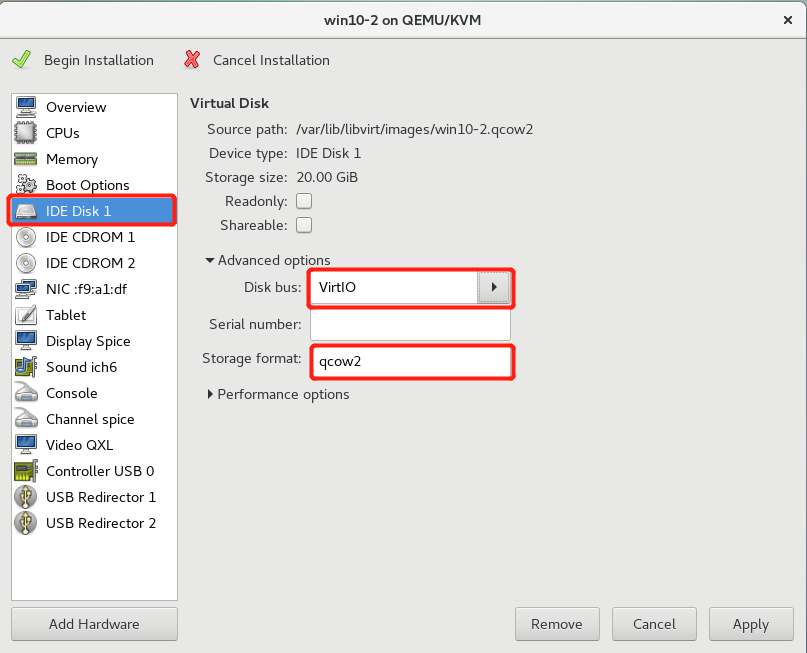The image size is (807, 653).
Task: Open the IDE CDROM 1 list entry
Action: tap(94, 237)
